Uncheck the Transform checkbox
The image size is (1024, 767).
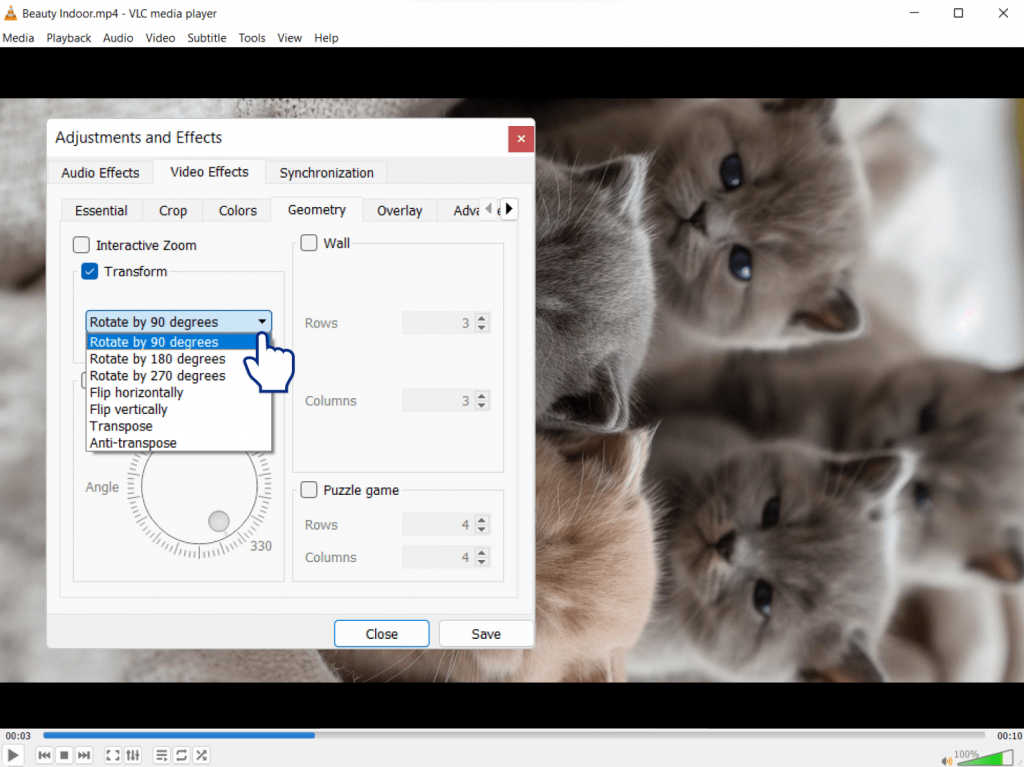pos(89,271)
